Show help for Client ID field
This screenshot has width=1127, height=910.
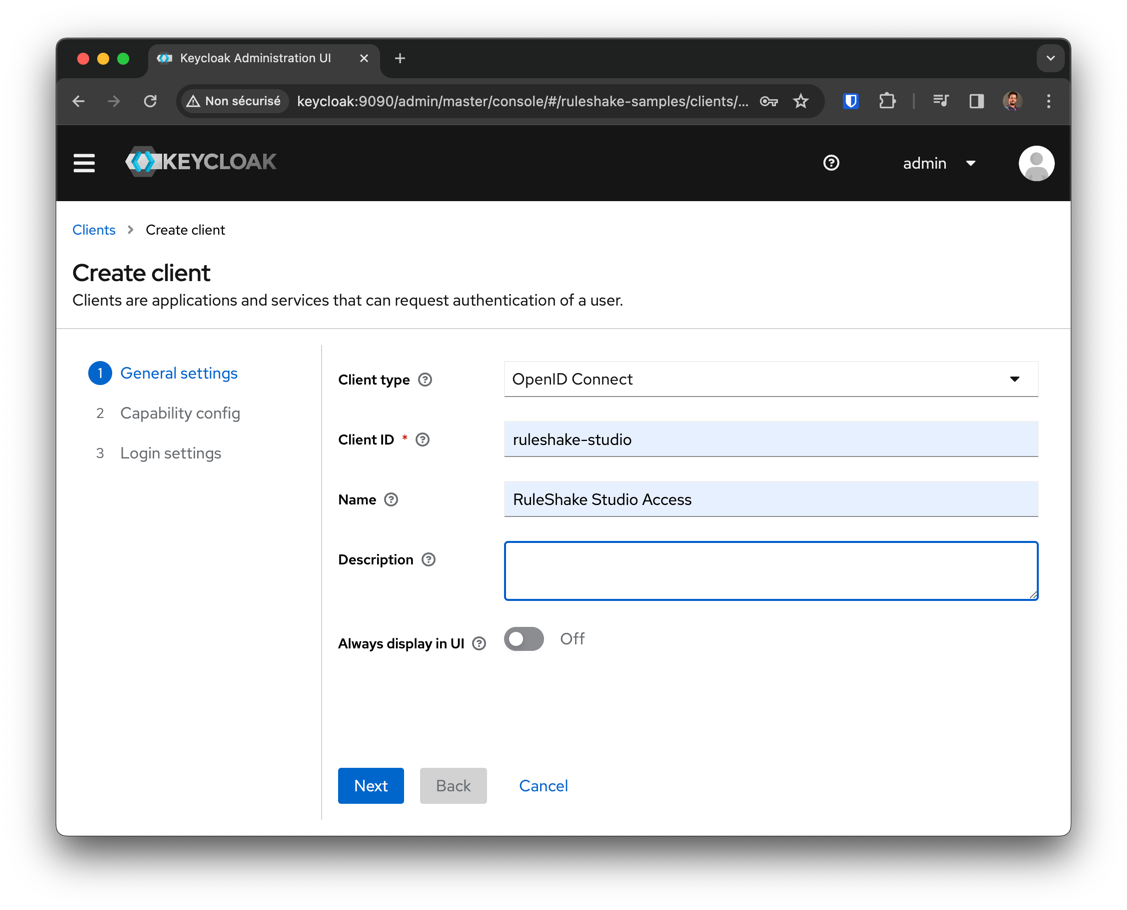[x=423, y=440]
